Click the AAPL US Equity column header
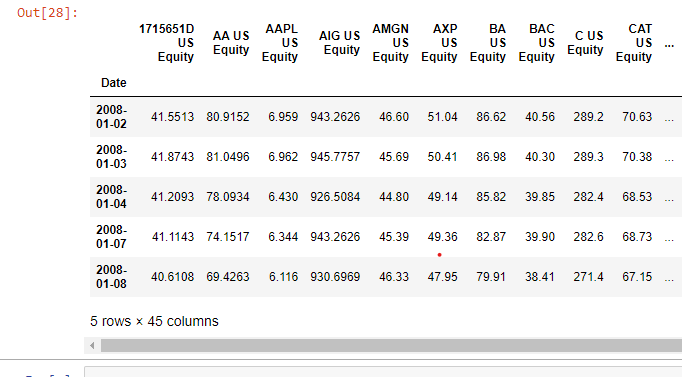This screenshot has width=682, height=377. click(280, 43)
